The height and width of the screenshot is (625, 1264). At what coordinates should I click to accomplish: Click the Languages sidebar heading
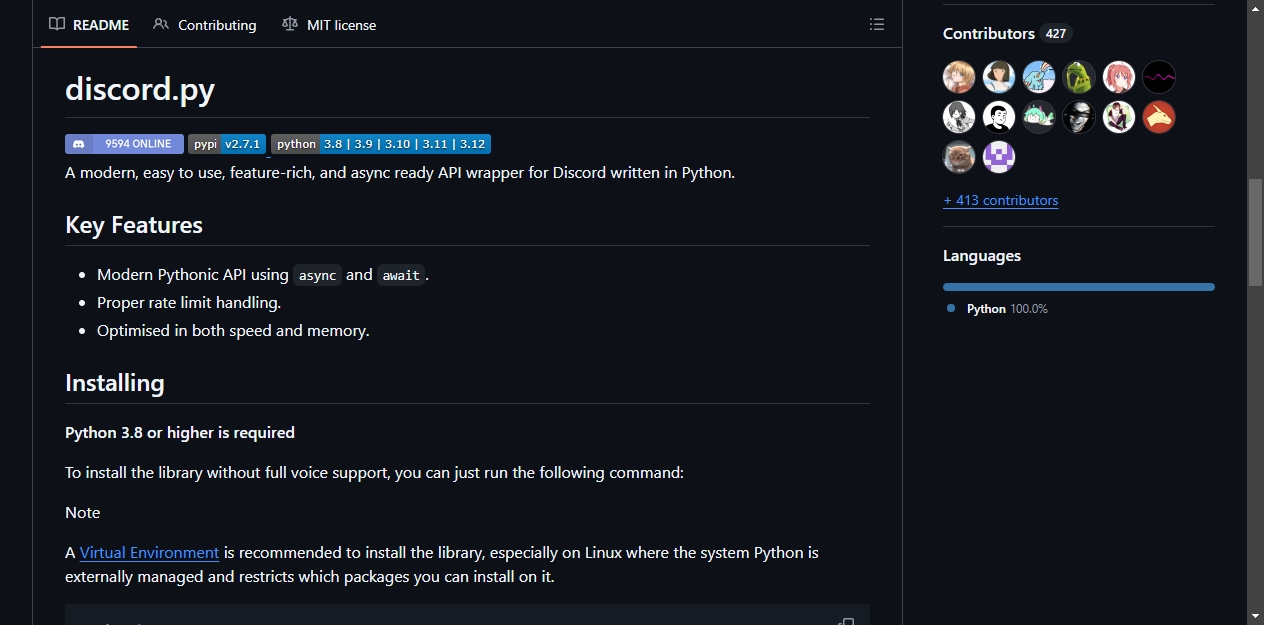click(x=982, y=256)
